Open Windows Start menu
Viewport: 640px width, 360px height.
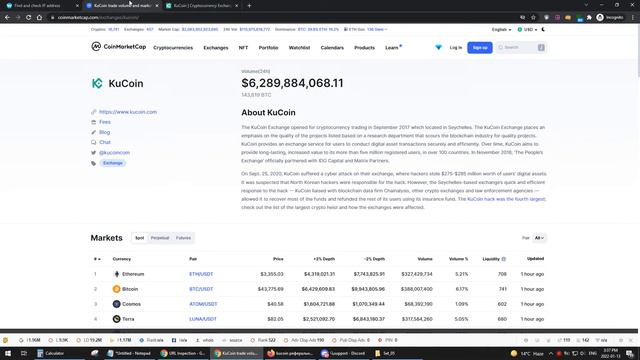(8, 353)
